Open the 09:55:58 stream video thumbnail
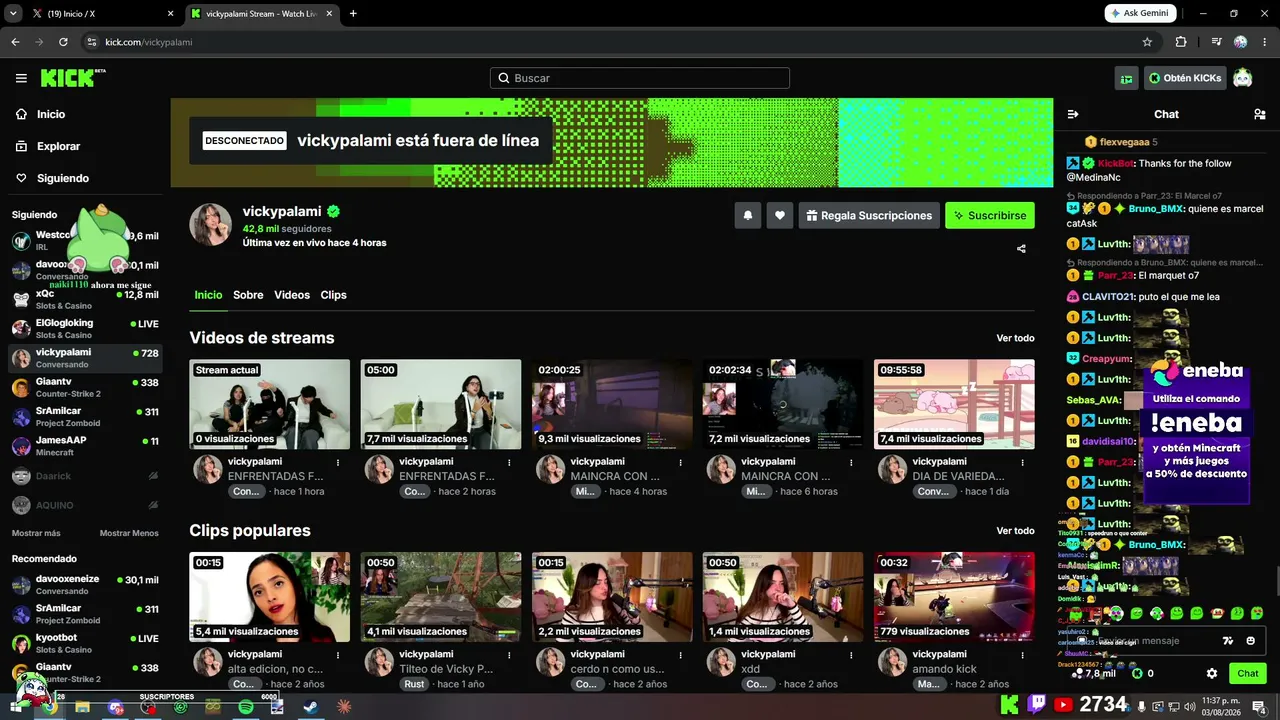The height and width of the screenshot is (720, 1280). pyautogui.click(x=954, y=404)
